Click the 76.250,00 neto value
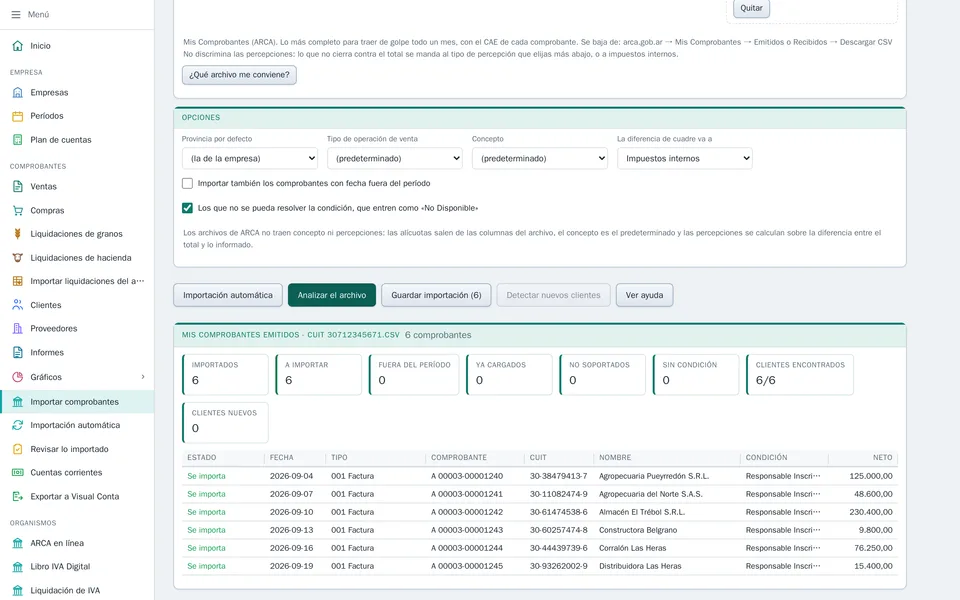Screen dimensions: 960x600 [x=873, y=548]
